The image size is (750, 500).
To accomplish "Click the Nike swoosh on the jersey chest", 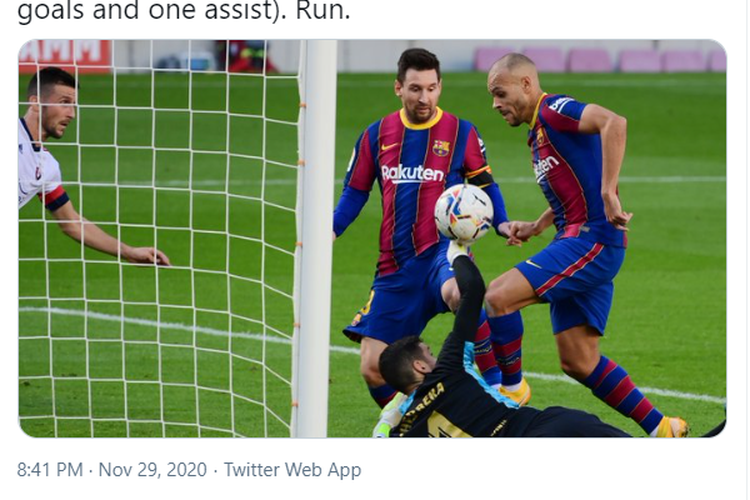I will 389,146.
